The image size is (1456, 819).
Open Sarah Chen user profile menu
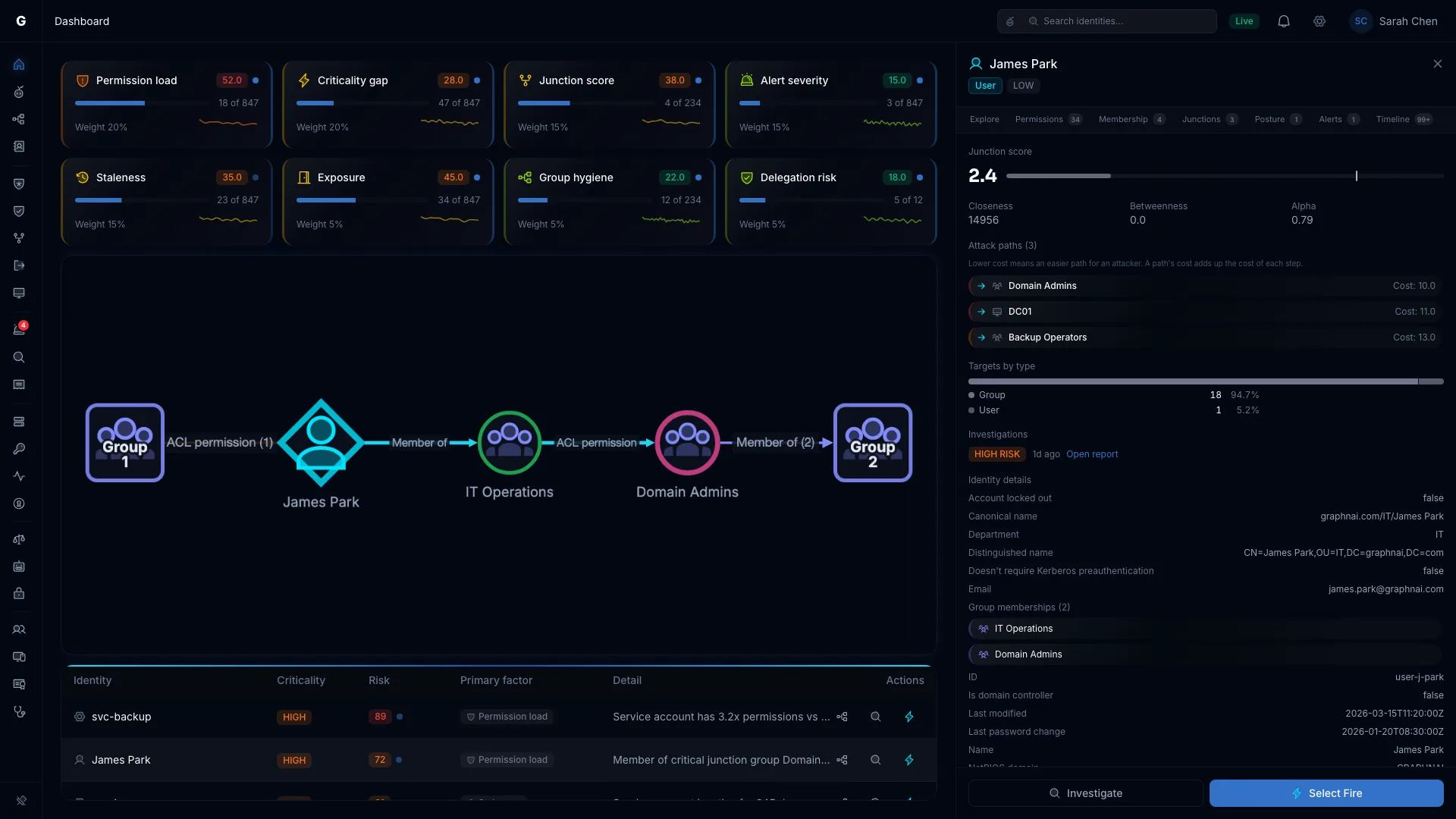click(x=1394, y=21)
